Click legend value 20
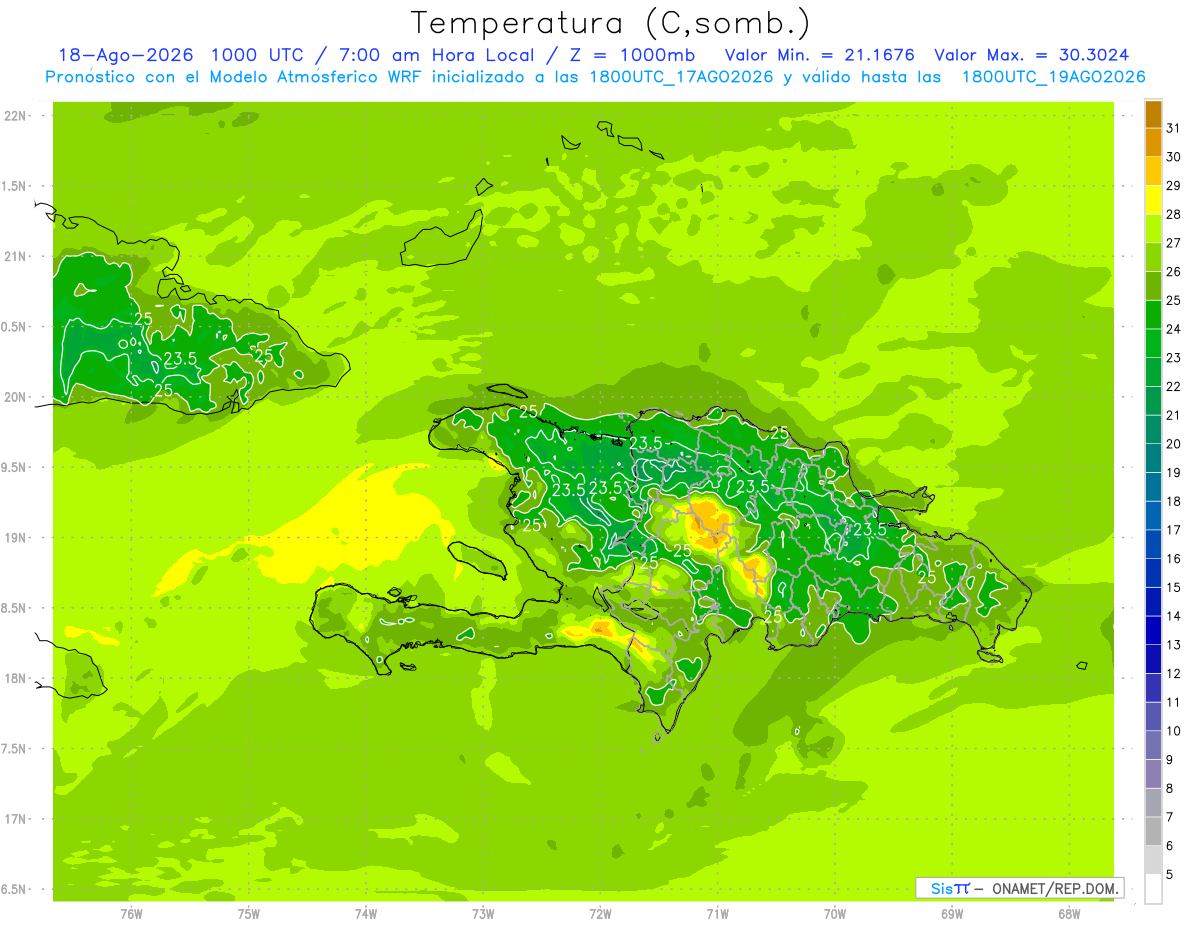This screenshot has width=1200, height=927. 1174,444
